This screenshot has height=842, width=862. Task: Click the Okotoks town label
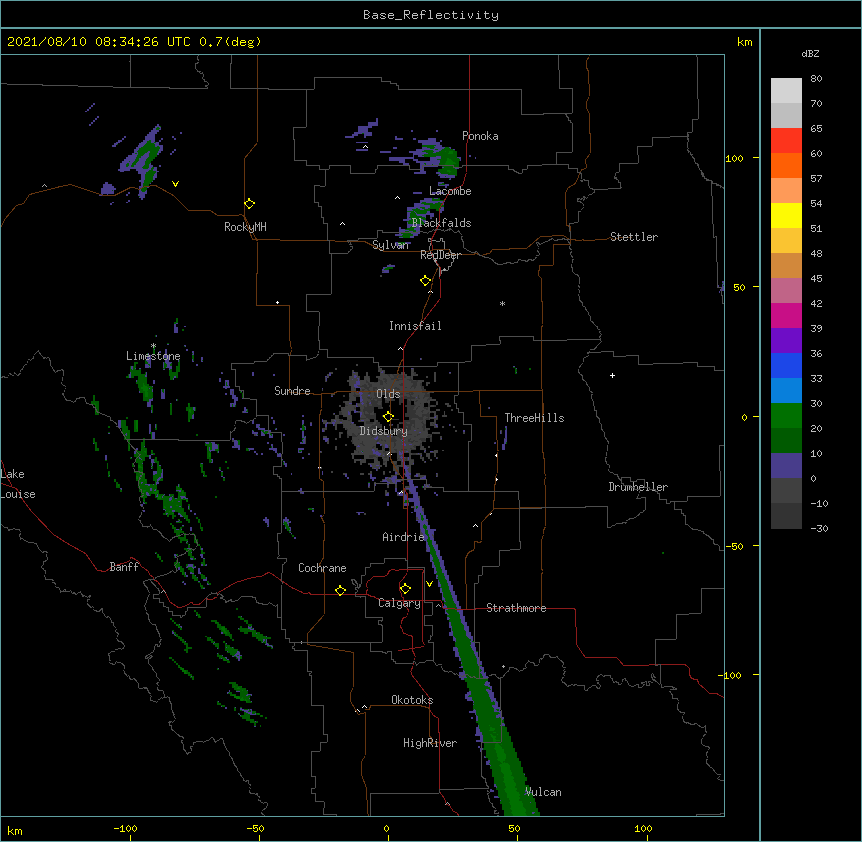(x=412, y=700)
